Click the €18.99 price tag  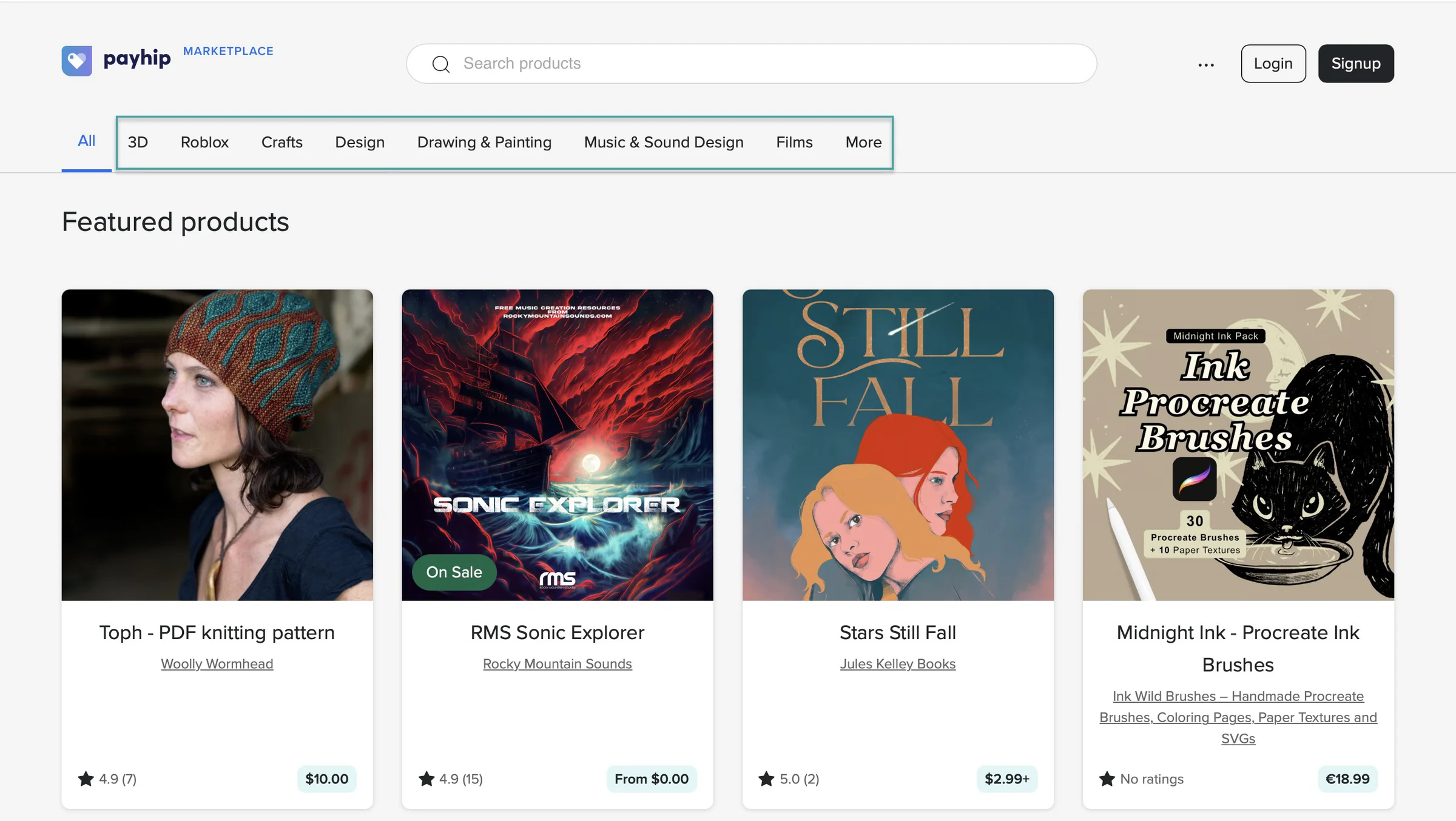tap(1347, 779)
